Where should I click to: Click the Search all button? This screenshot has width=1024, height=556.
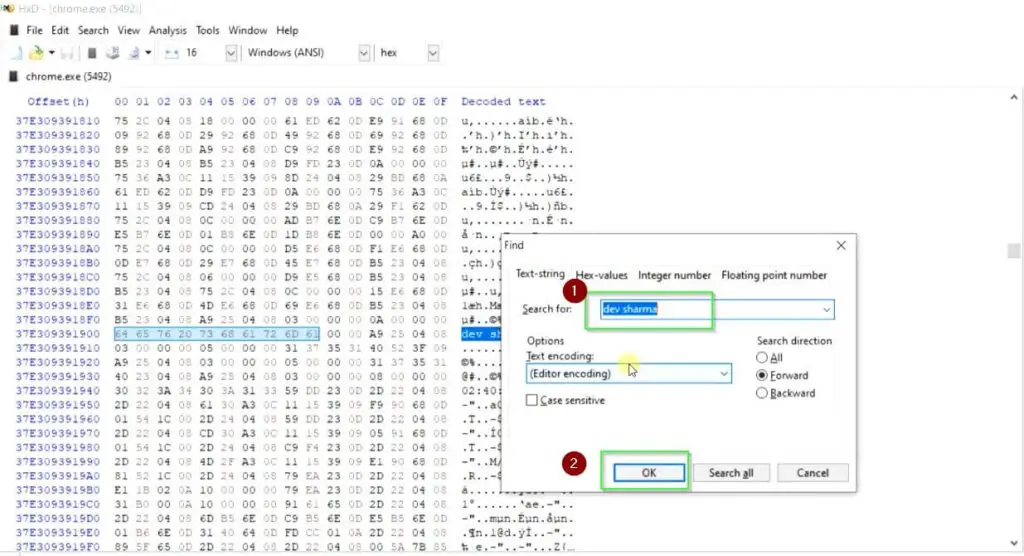coord(731,472)
